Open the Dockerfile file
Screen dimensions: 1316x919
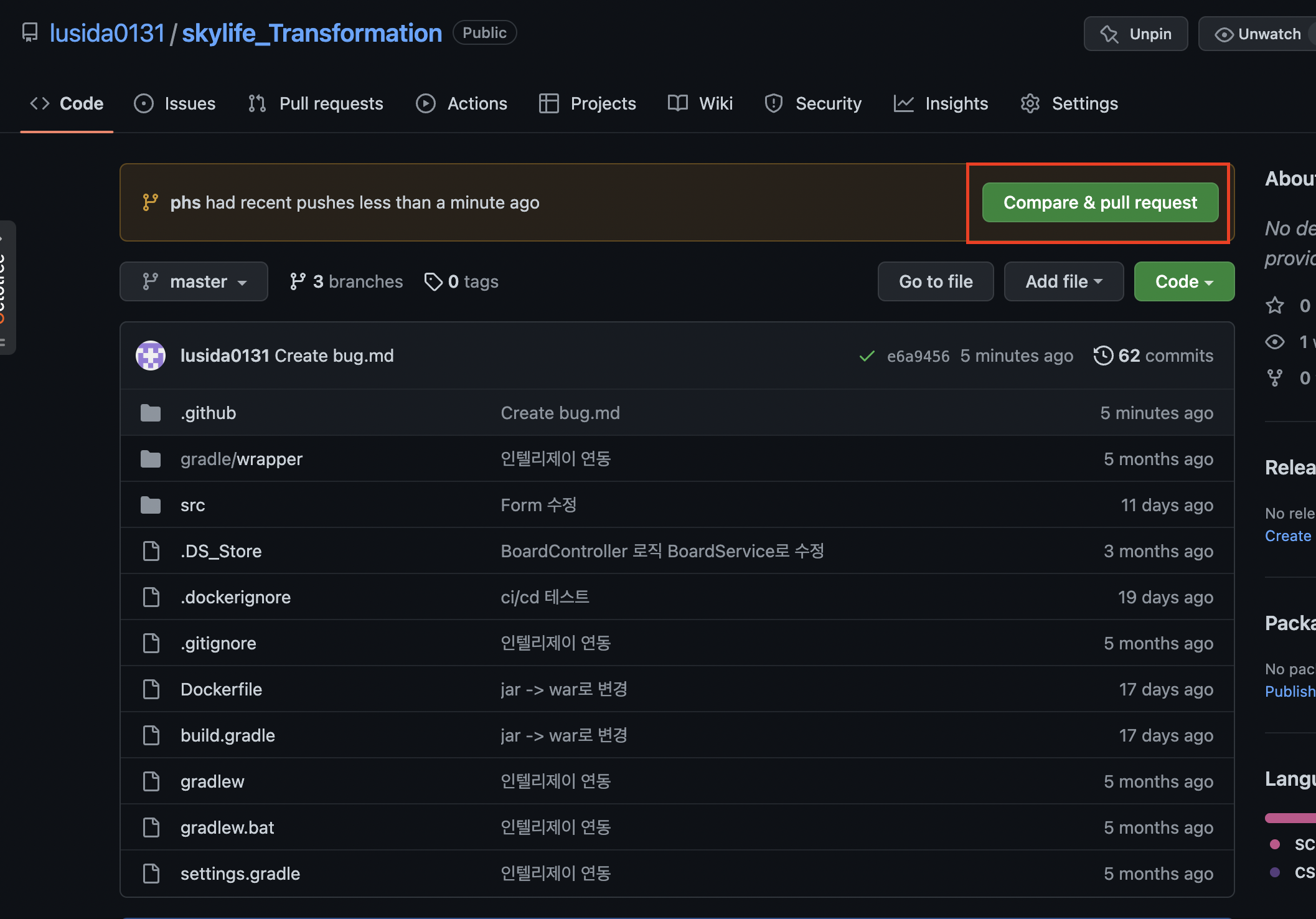click(x=221, y=689)
